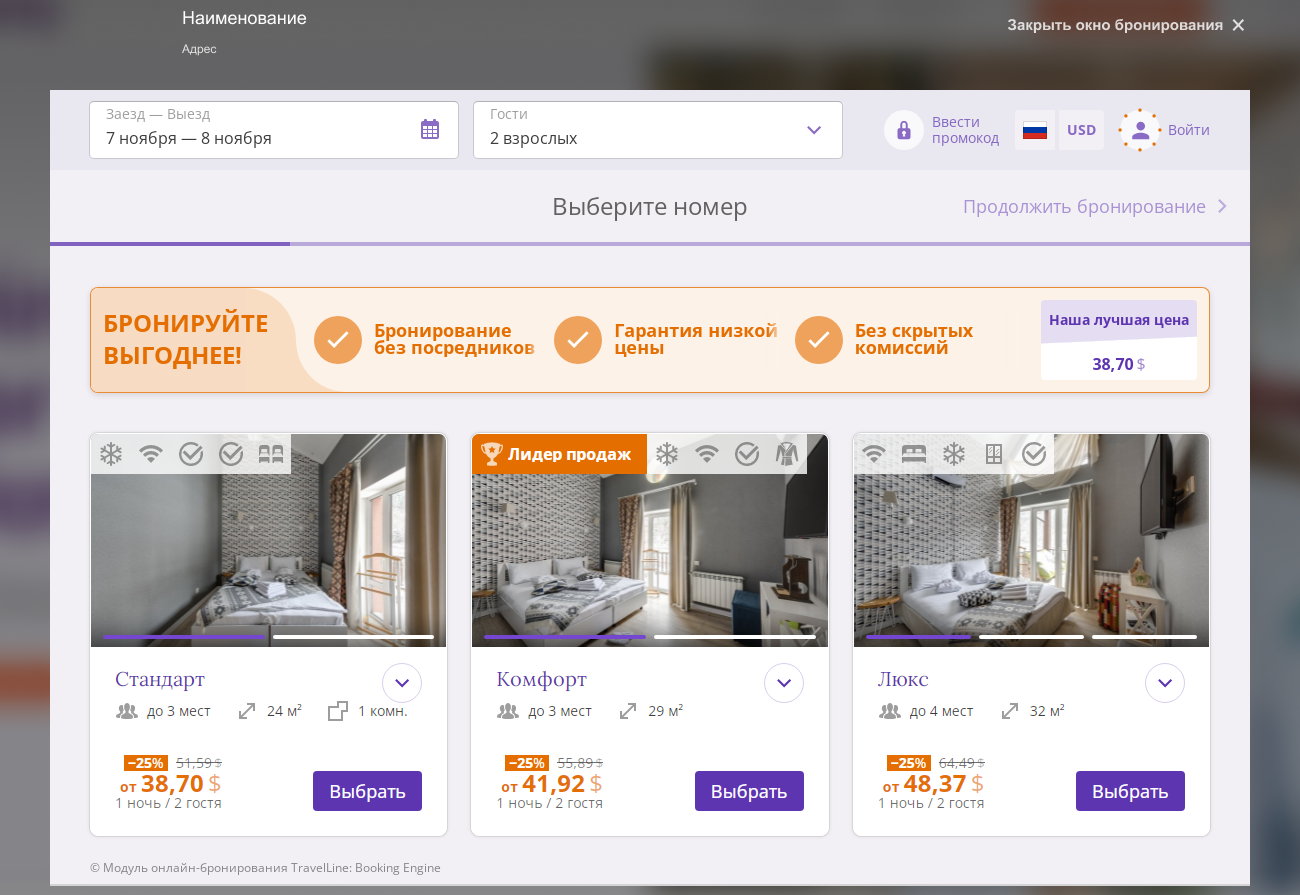Click checkmark amenity icon on Комфорт photo
The height and width of the screenshot is (895, 1300).
tap(747, 454)
